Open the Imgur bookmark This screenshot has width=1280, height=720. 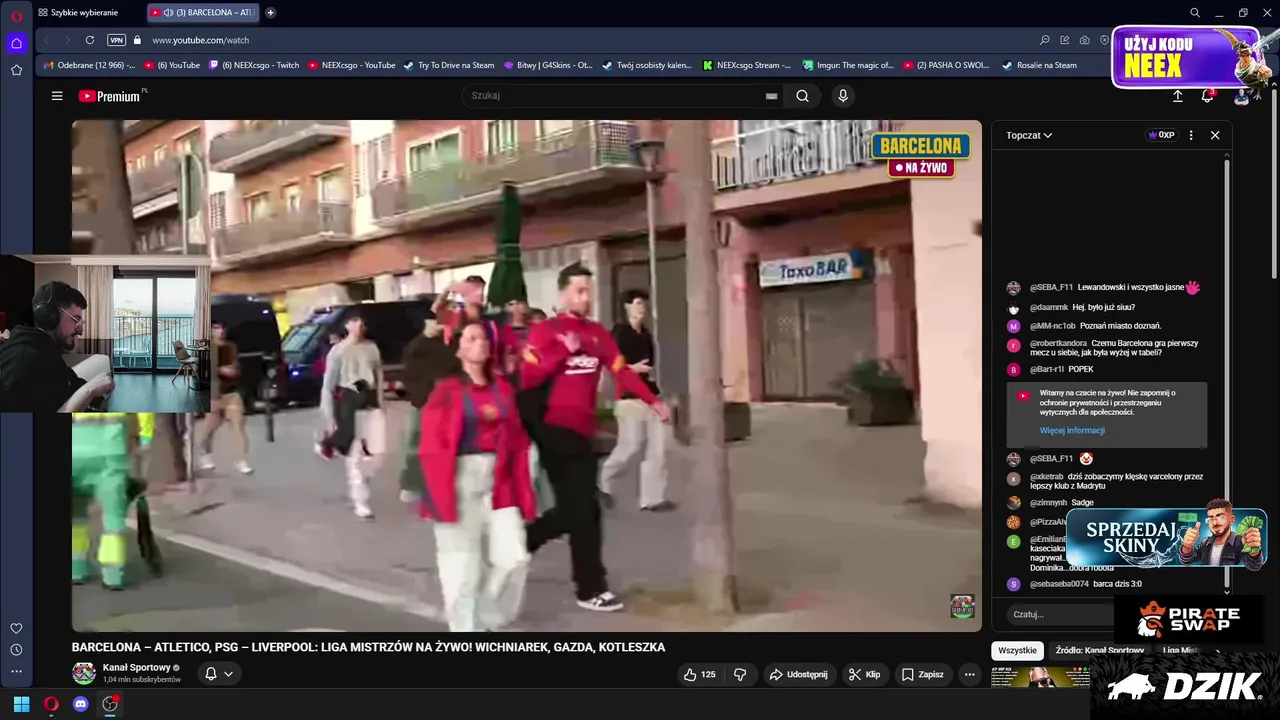pos(848,65)
